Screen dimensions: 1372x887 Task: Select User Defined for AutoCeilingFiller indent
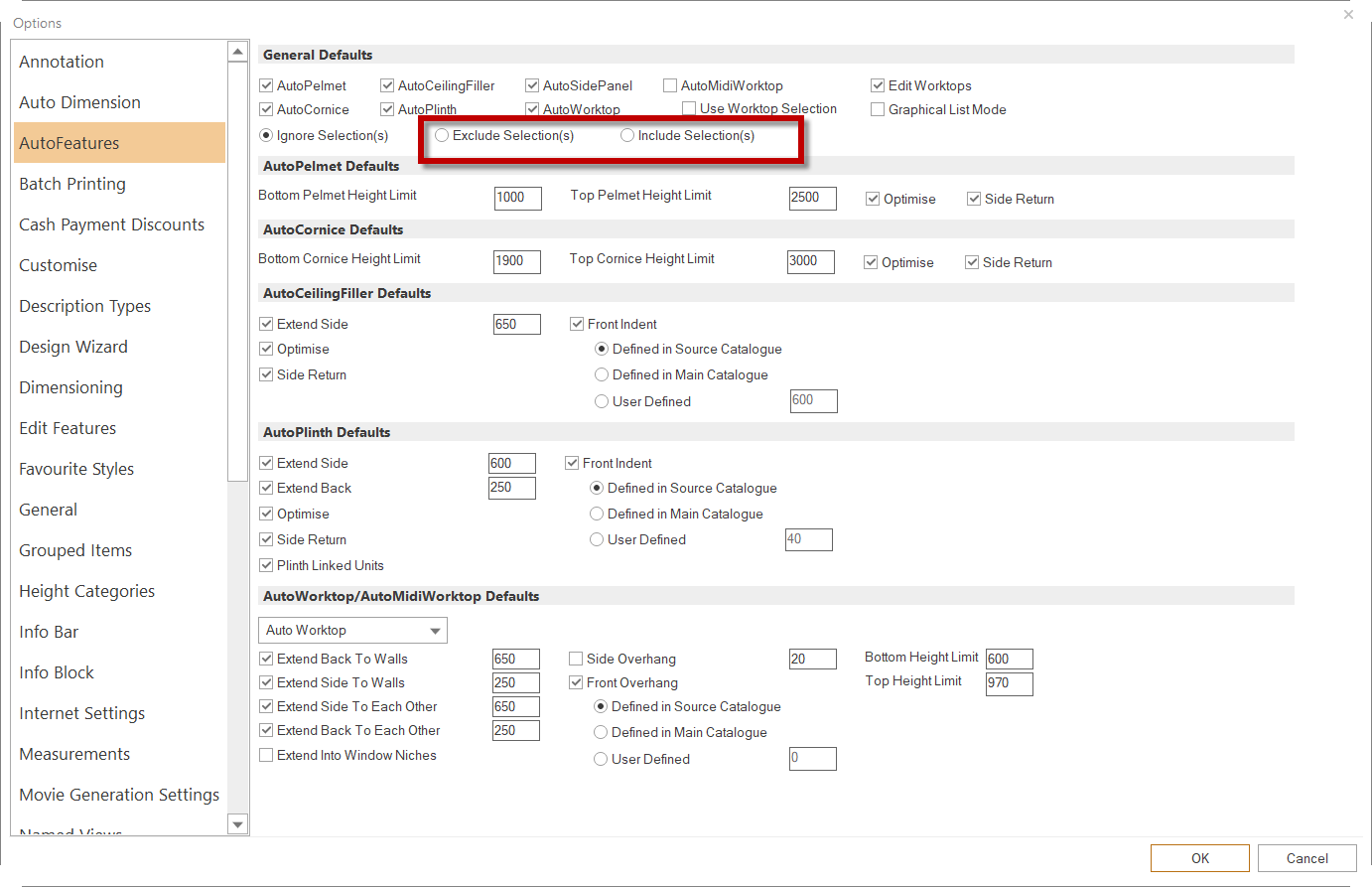602,401
